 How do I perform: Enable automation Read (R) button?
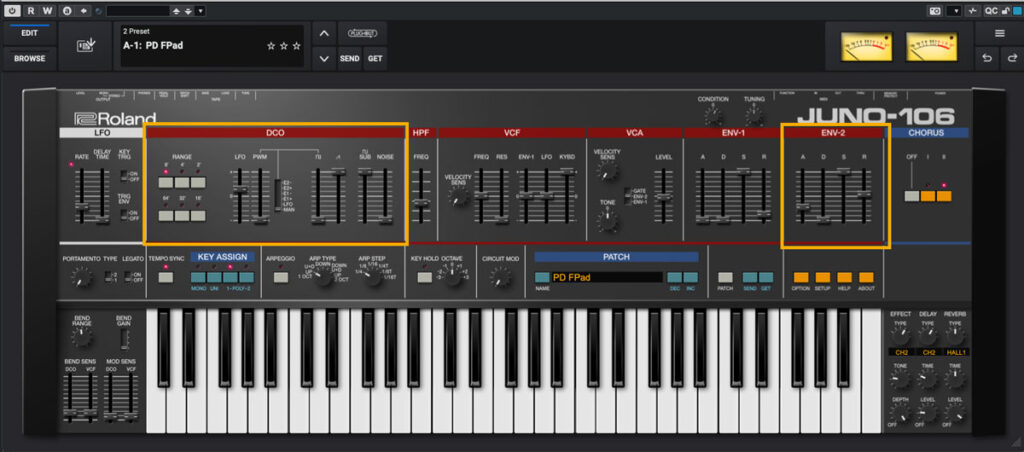click(x=31, y=10)
